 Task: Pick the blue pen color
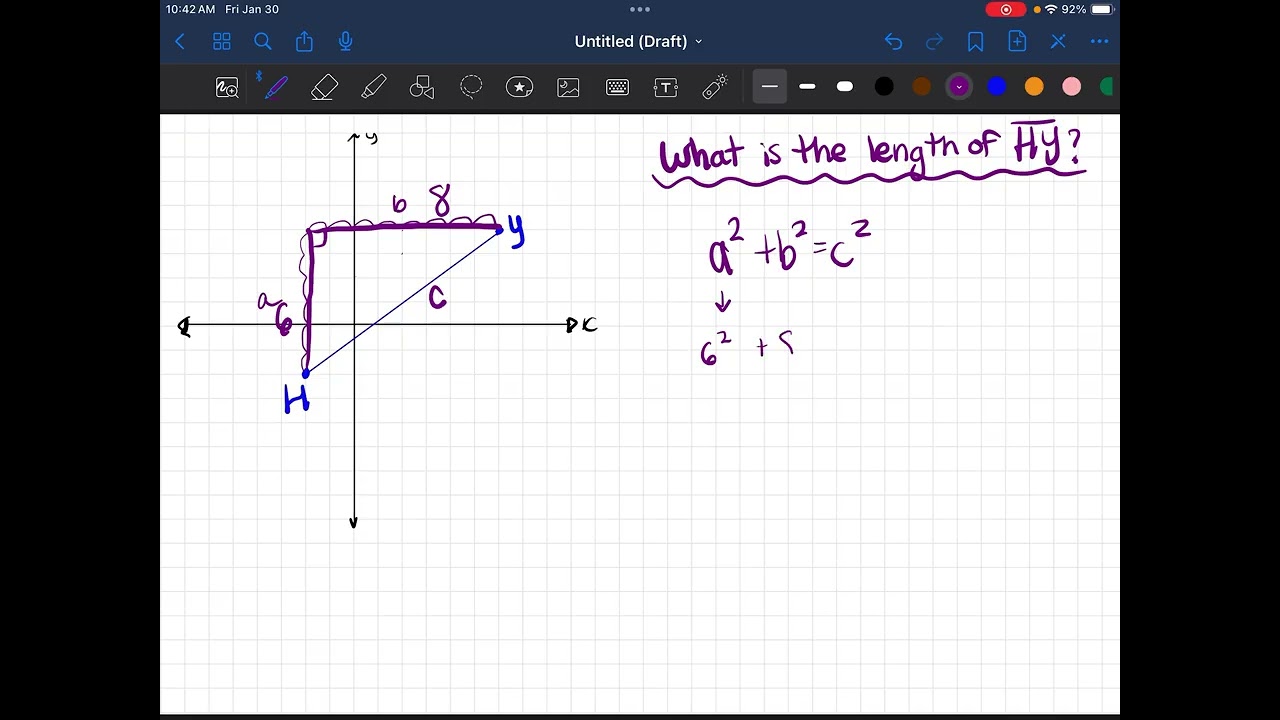tap(997, 87)
